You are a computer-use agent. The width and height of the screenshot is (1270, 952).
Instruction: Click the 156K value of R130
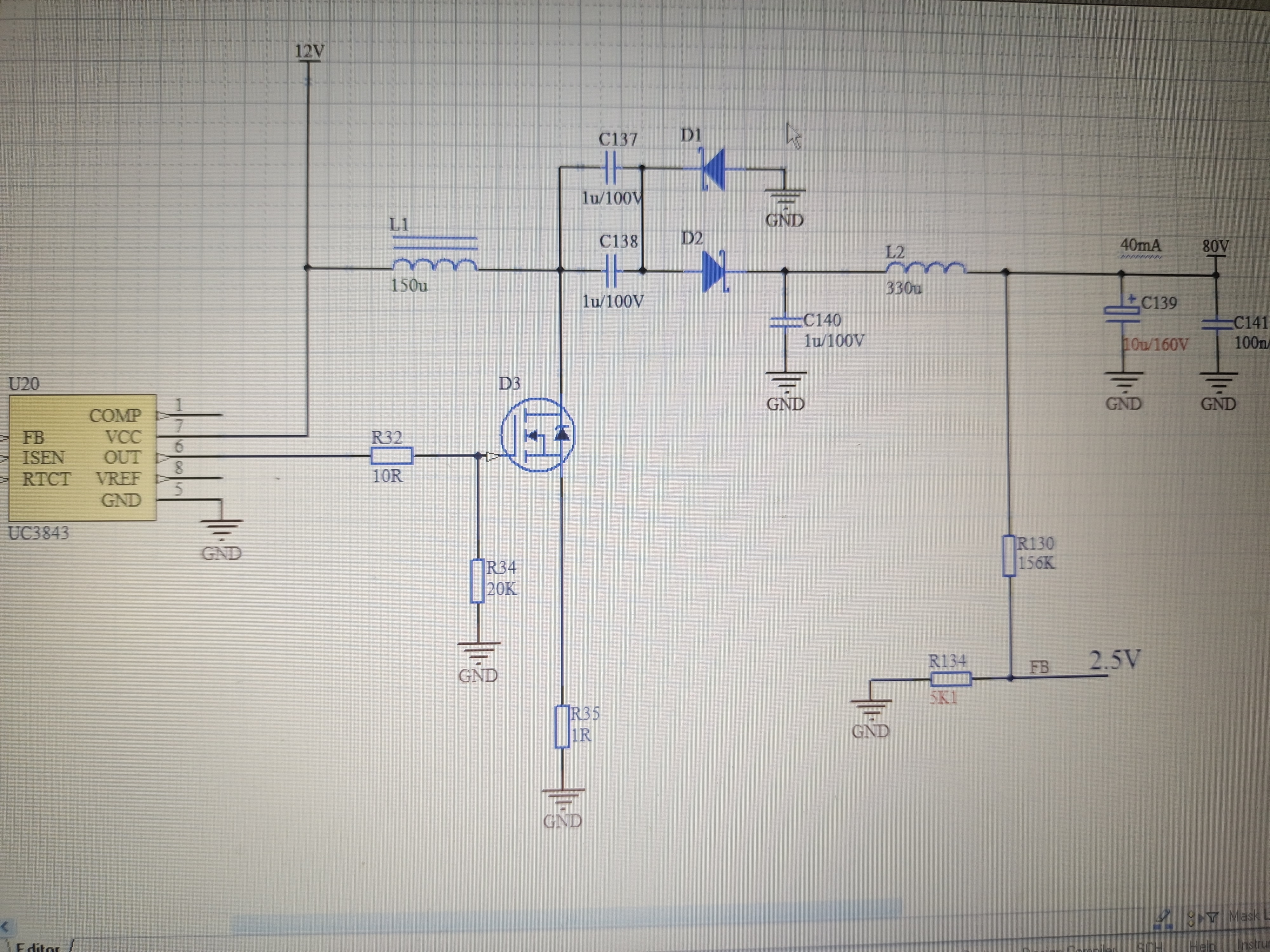click(x=1036, y=563)
